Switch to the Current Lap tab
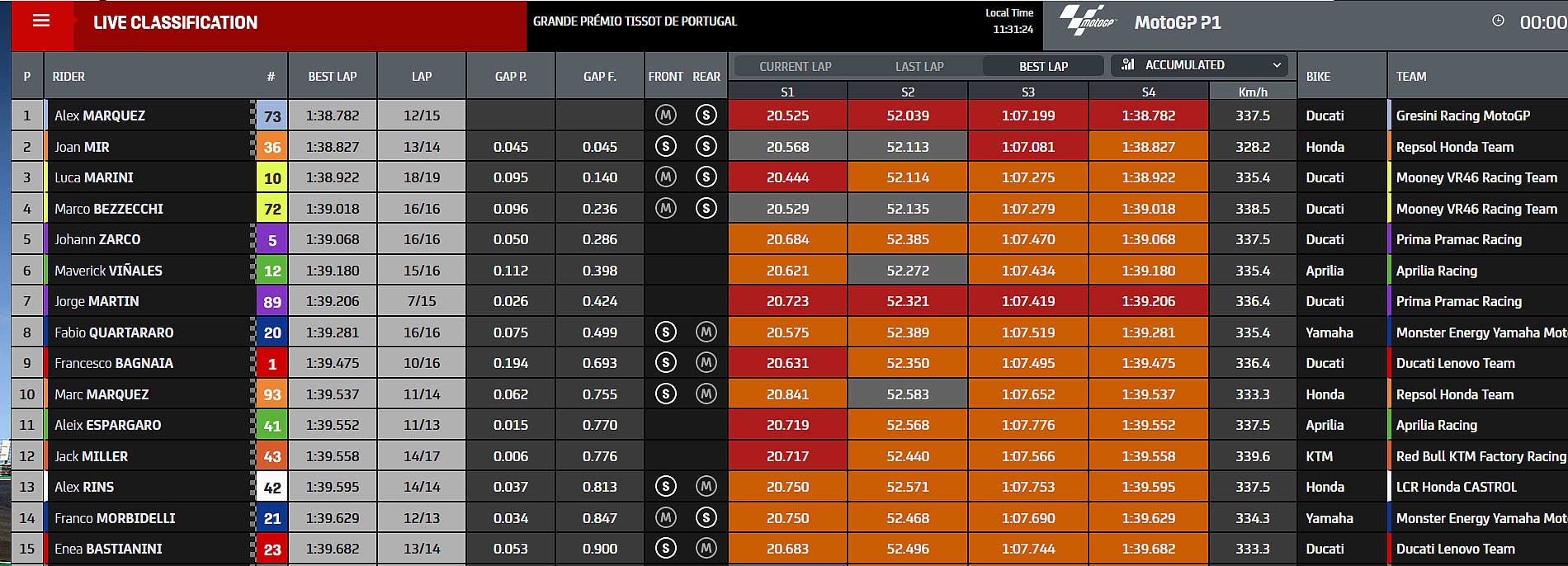 pyautogui.click(x=796, y=66)
